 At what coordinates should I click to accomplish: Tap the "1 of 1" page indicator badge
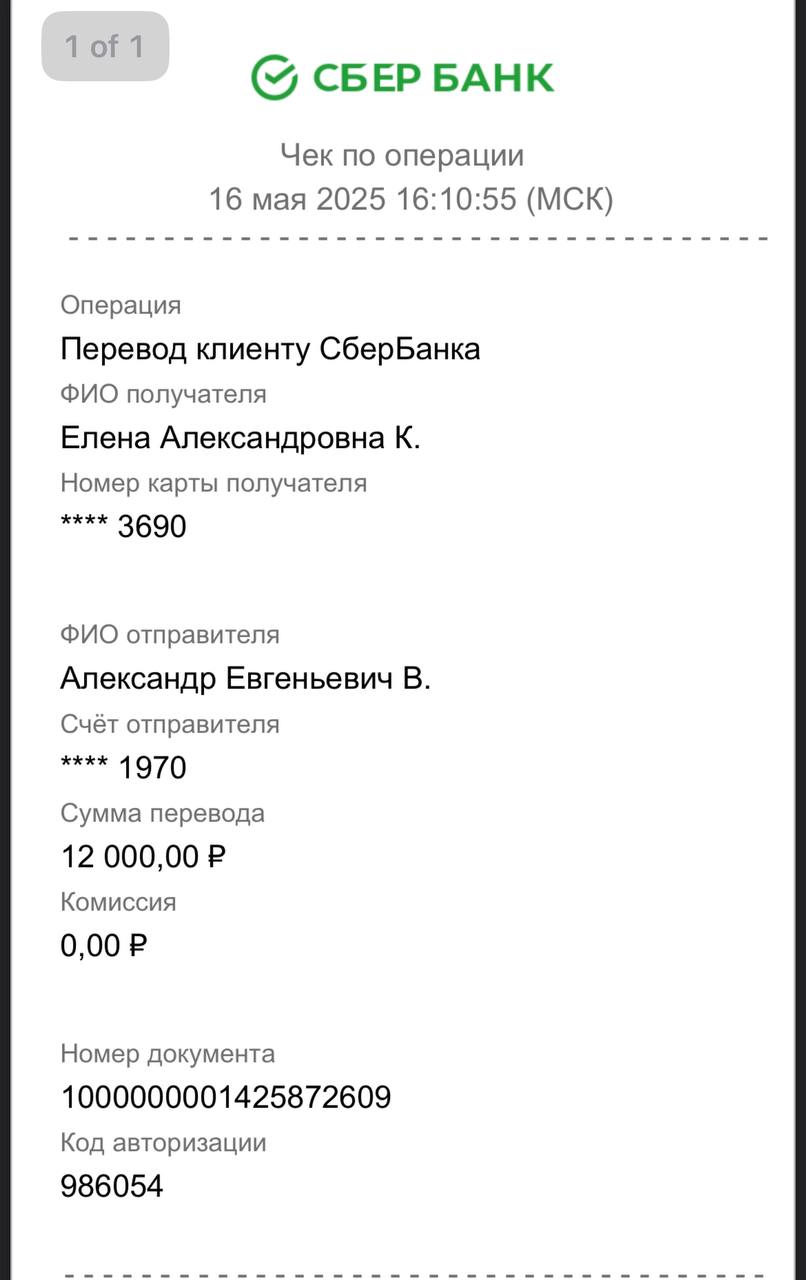(x=105, y=46)
